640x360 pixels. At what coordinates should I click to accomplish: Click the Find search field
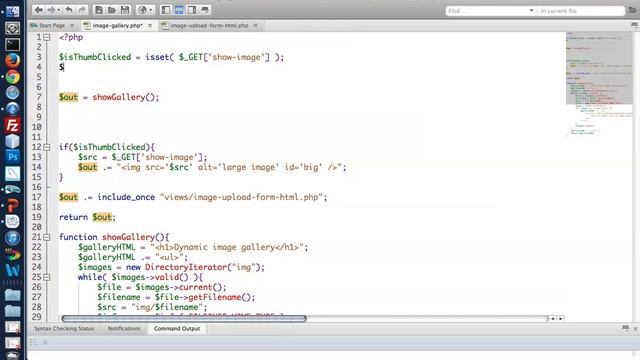pyautogui.click(x=487, y=11)
